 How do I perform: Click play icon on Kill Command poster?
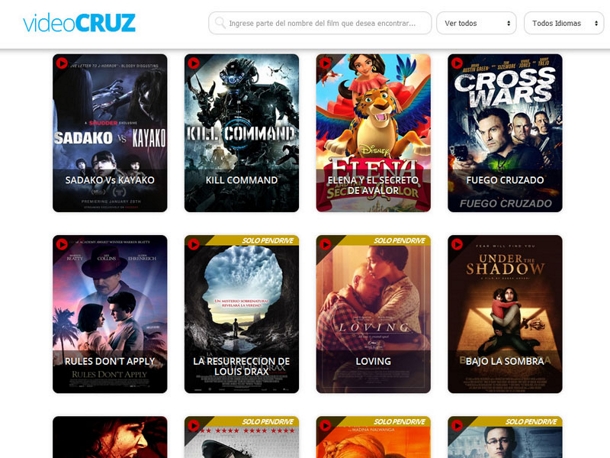[194, 63]
